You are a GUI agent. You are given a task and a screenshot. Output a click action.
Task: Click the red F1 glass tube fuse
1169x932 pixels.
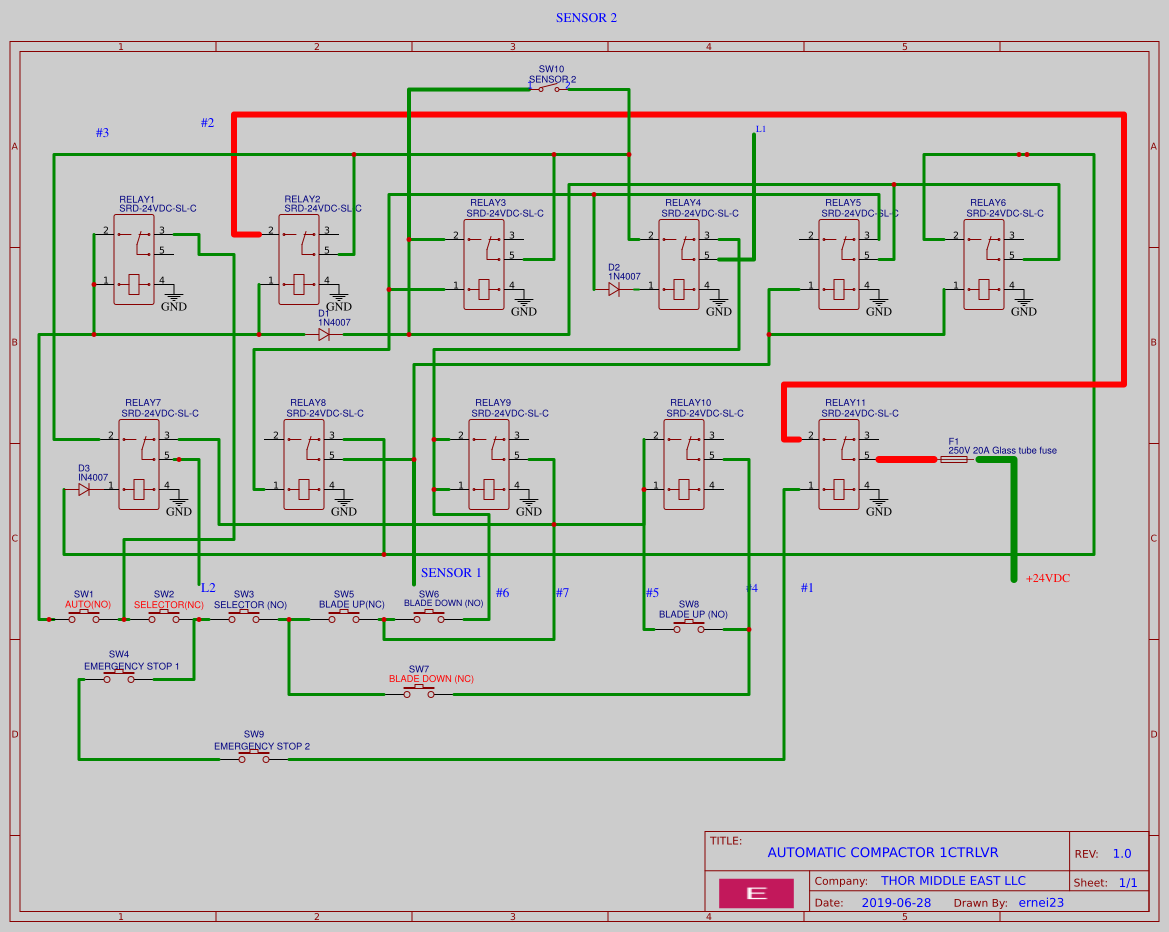[x=953, y=460]
